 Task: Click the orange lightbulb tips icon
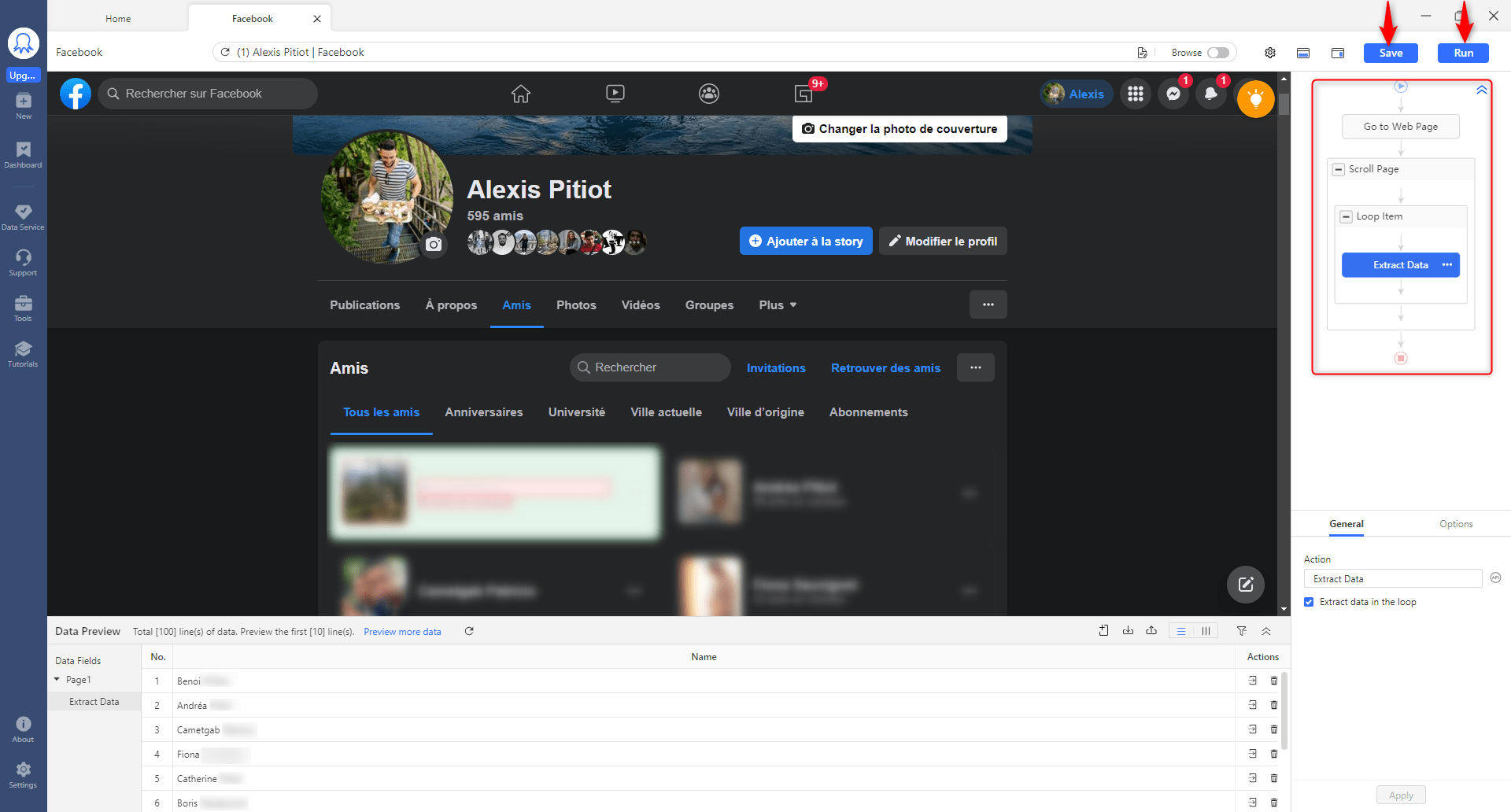(x=1255, y=99)
